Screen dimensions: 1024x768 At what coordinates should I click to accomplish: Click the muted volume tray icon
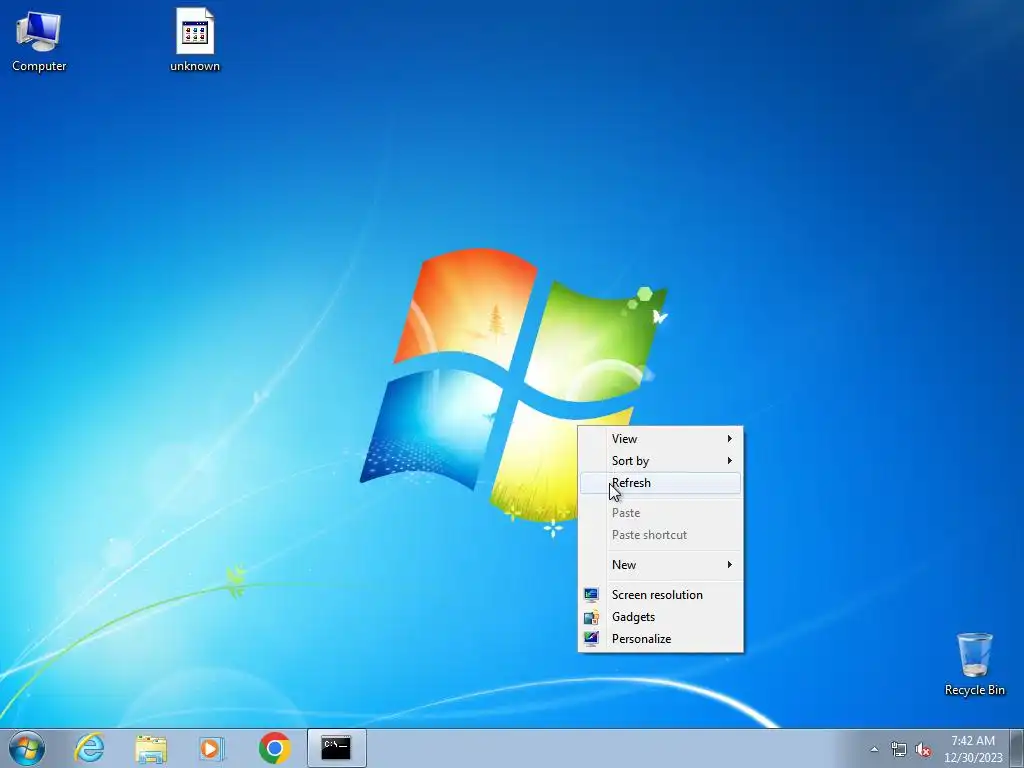click(923, 749)
